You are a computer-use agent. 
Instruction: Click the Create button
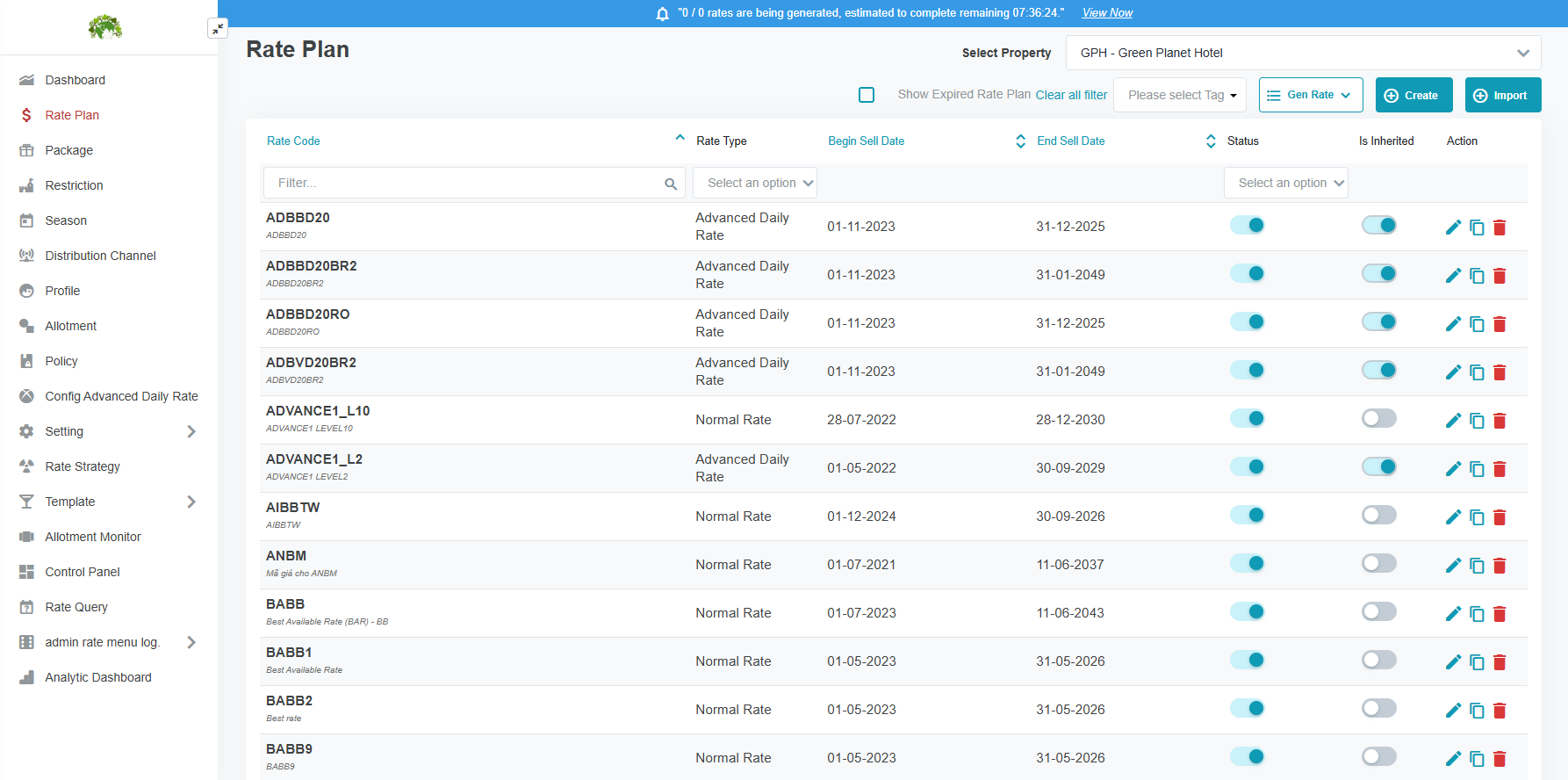1413,95
